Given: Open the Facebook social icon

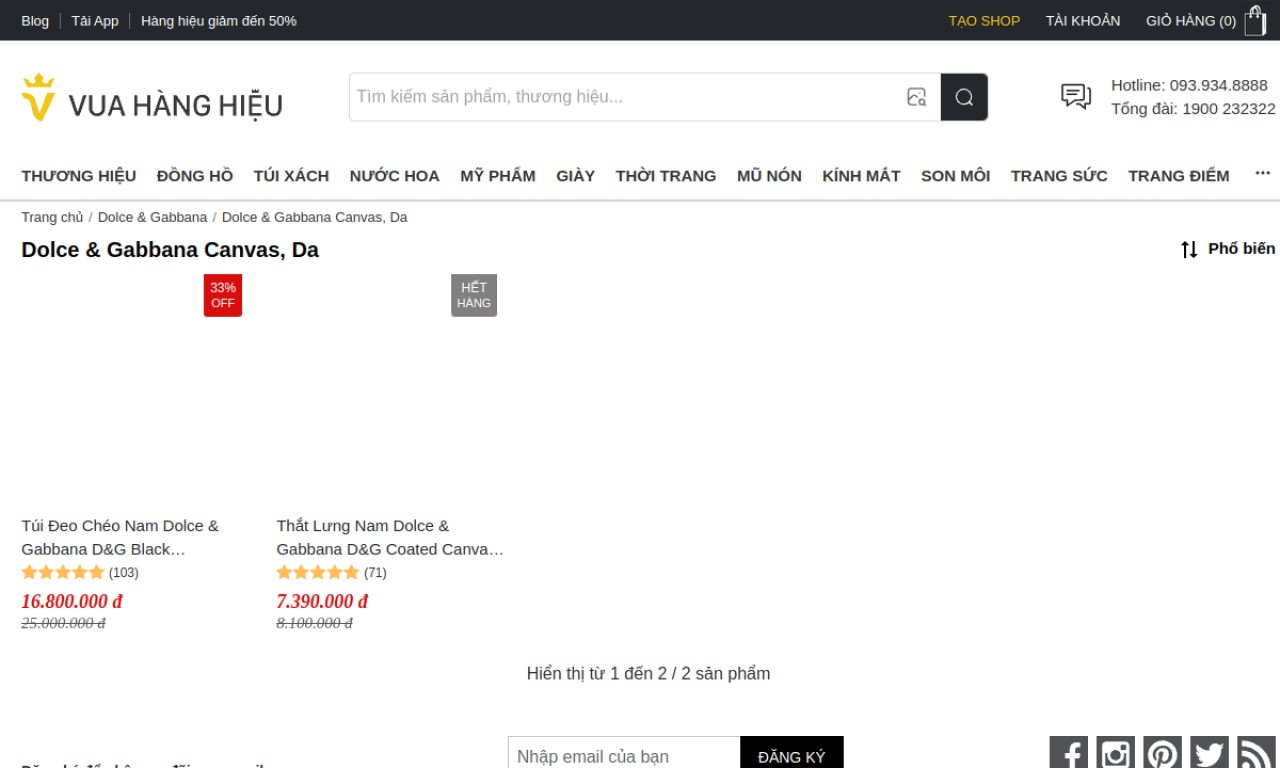Looking at the screenshot, I should pos(1069,754).
